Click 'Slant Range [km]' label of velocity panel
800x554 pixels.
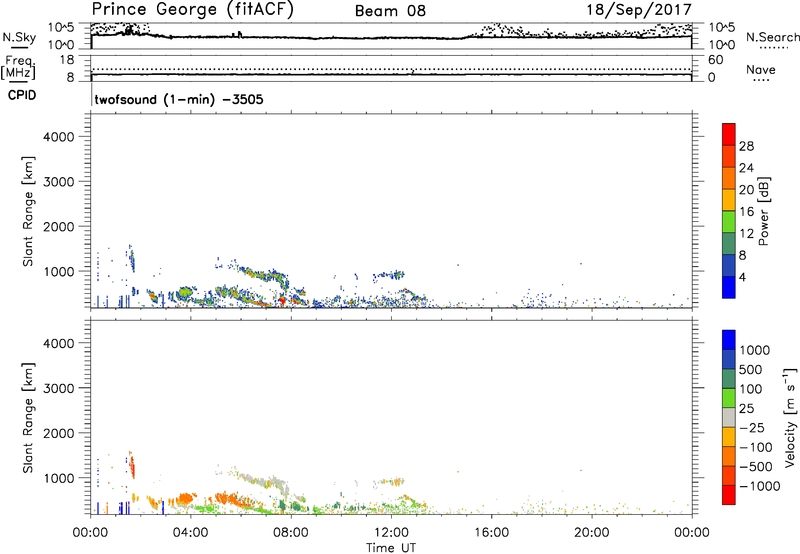(28, 417)
